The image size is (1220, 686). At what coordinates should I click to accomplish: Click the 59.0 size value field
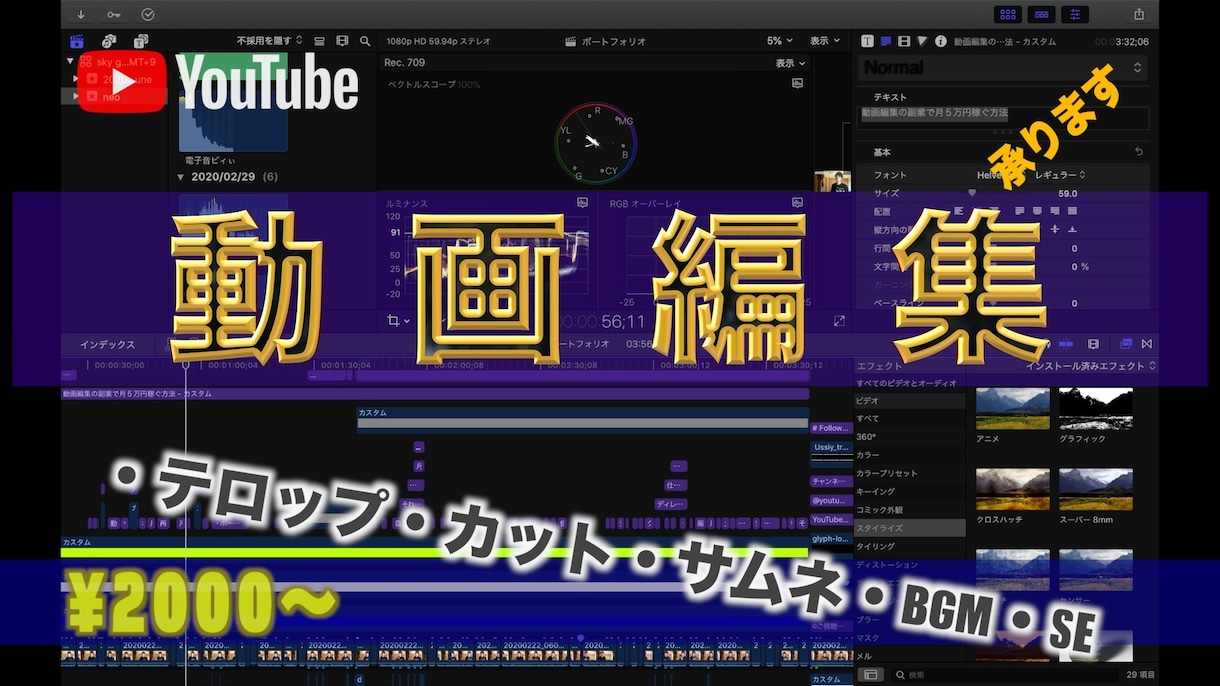point(1067,193)
